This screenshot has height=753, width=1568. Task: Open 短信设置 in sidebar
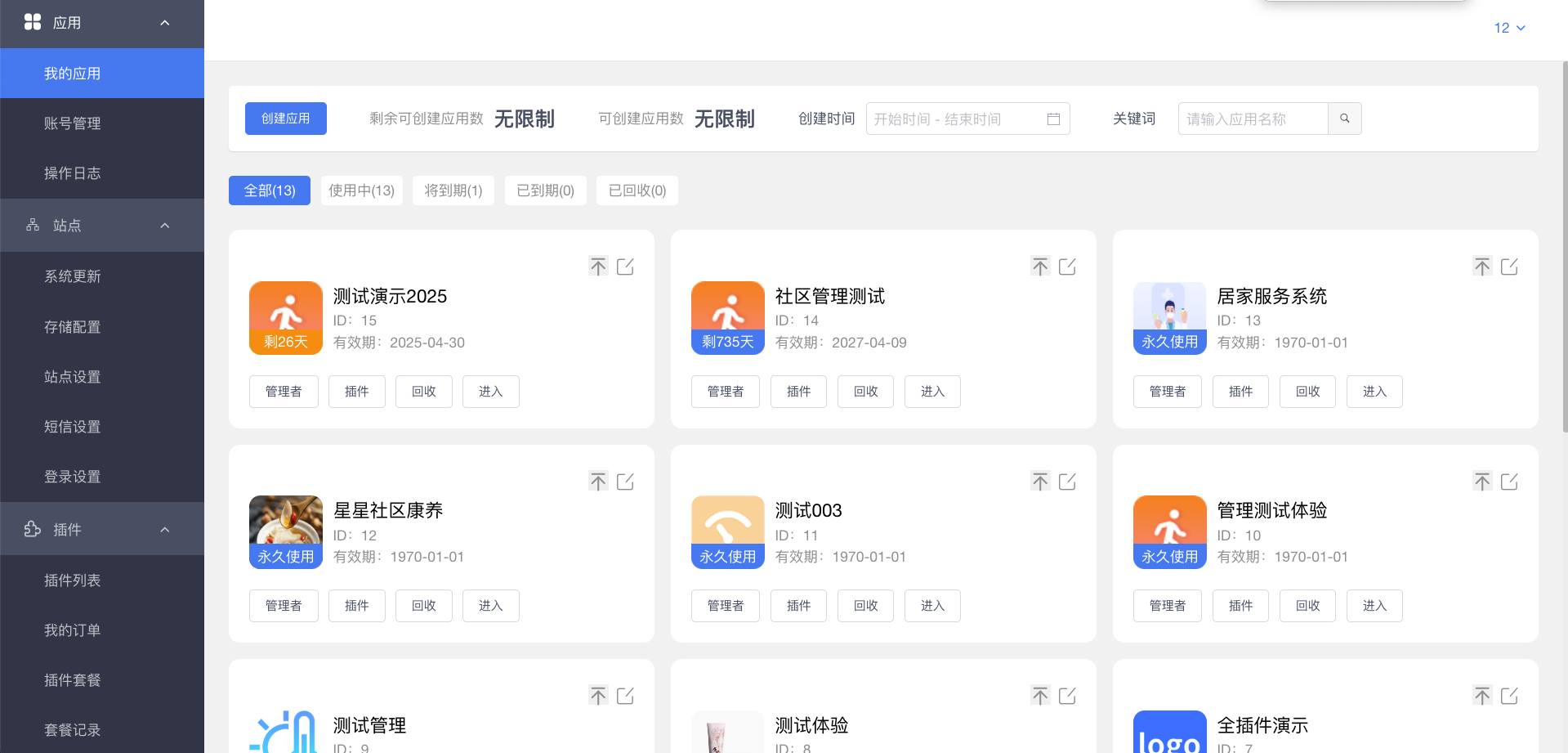pos(102,427)
